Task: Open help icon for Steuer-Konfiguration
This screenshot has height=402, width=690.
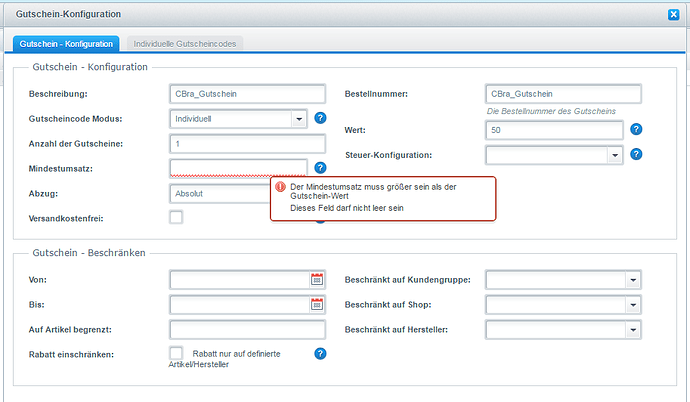Action: (x=636, y=154)
